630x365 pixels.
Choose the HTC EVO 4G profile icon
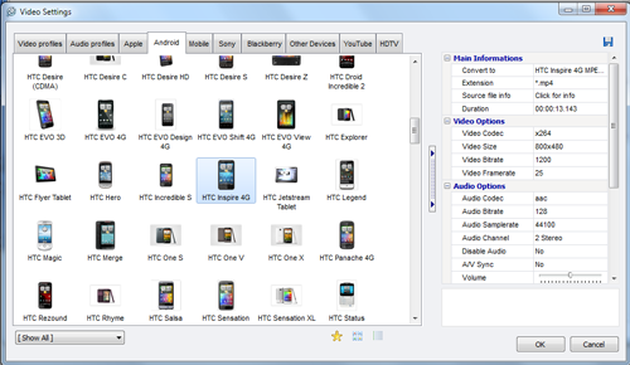pos(105,115)
